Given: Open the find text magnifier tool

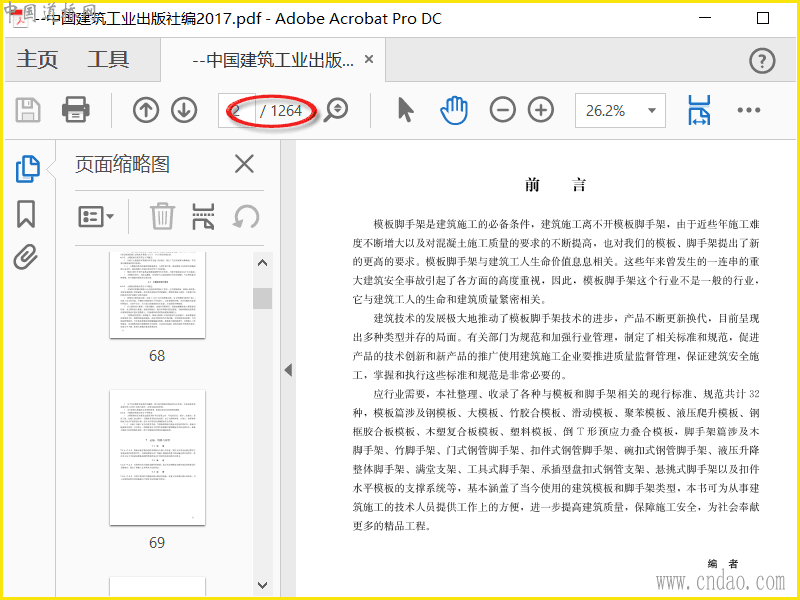Looking at the screenshot, I should pyautogui.click(x=337, y=110).
